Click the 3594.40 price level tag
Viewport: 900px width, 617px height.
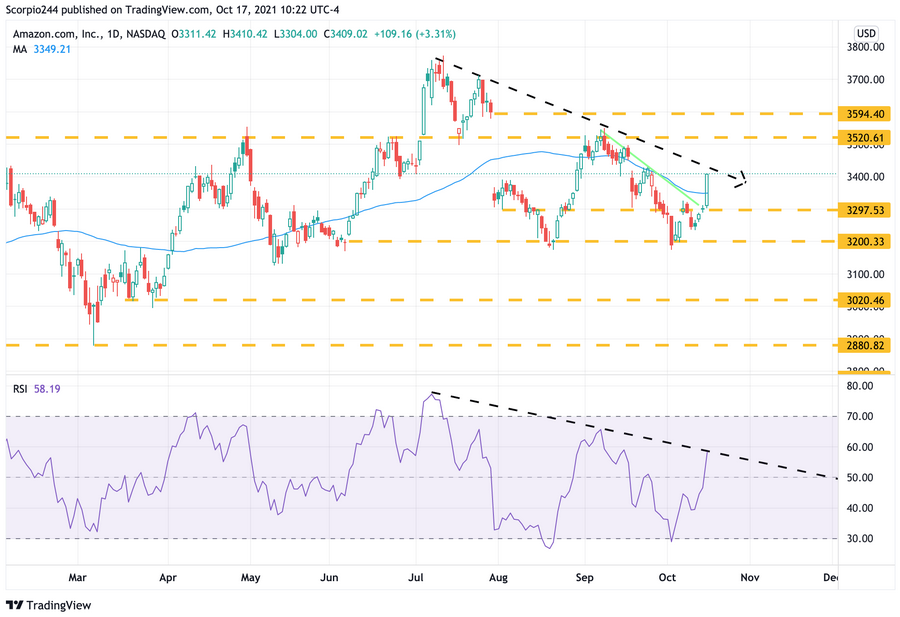pos(864,114)
